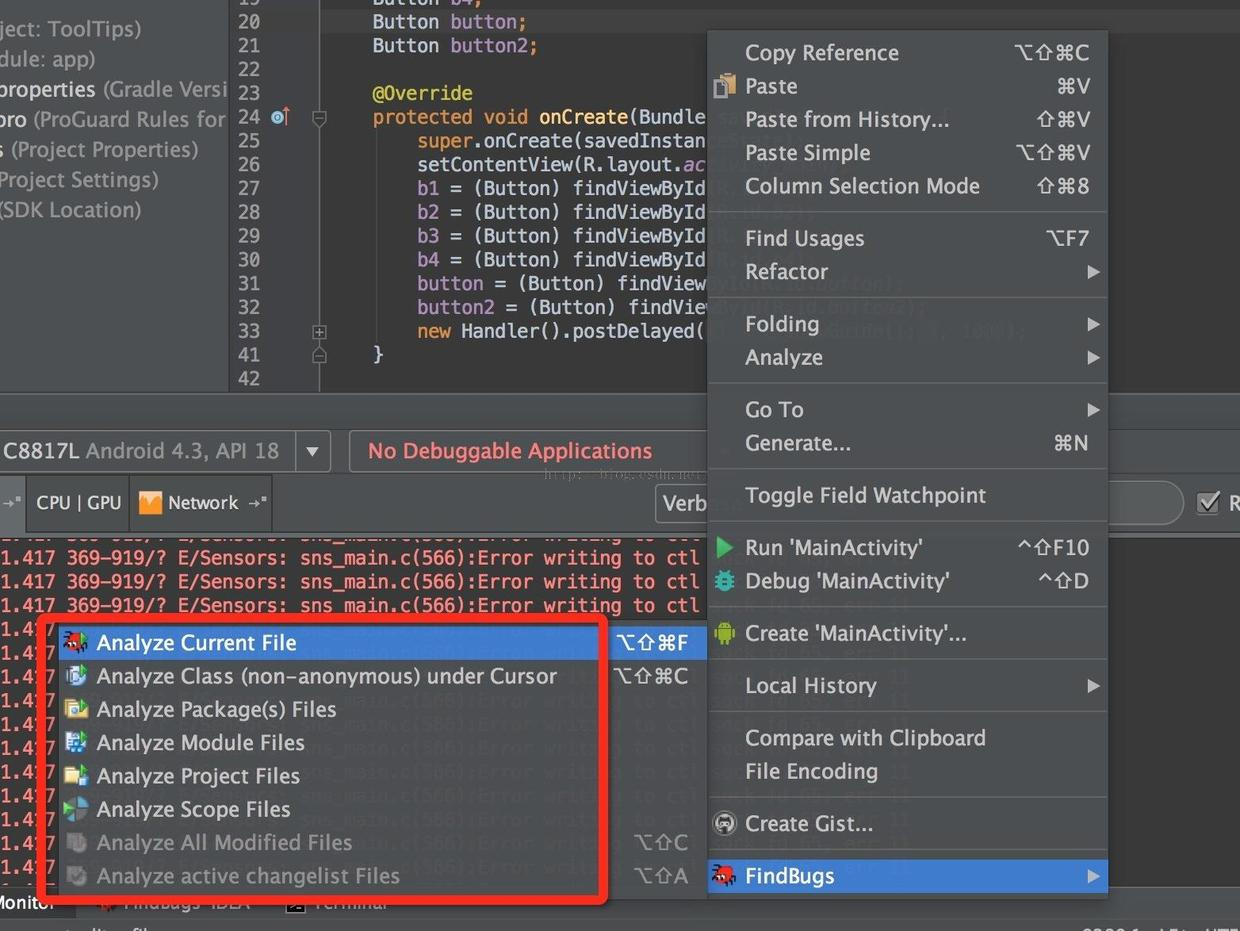
Task: Click the Analyze Scope Files icon
Action: click(76, 808)
